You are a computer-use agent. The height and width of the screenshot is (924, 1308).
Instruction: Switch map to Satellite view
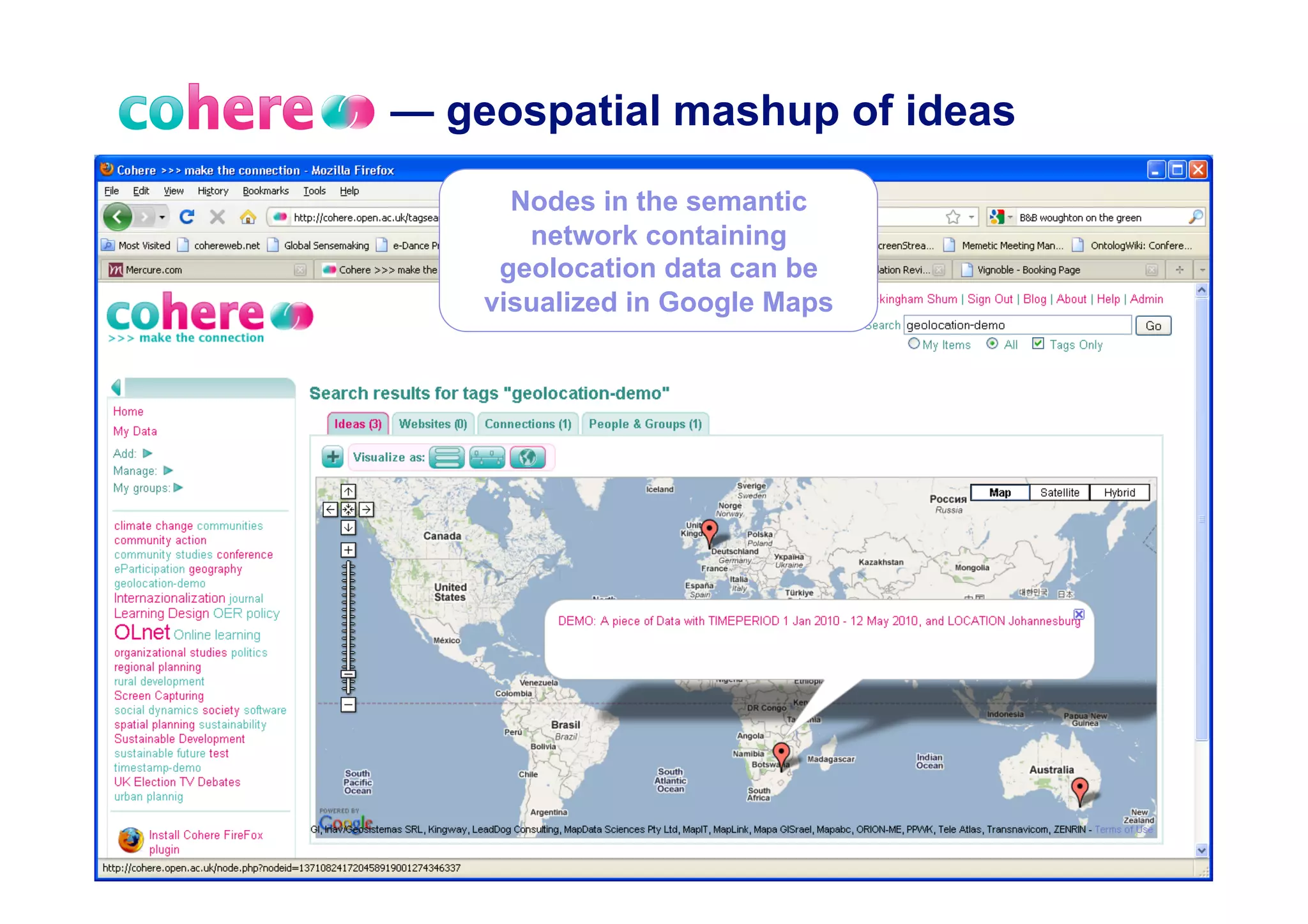1060,492
